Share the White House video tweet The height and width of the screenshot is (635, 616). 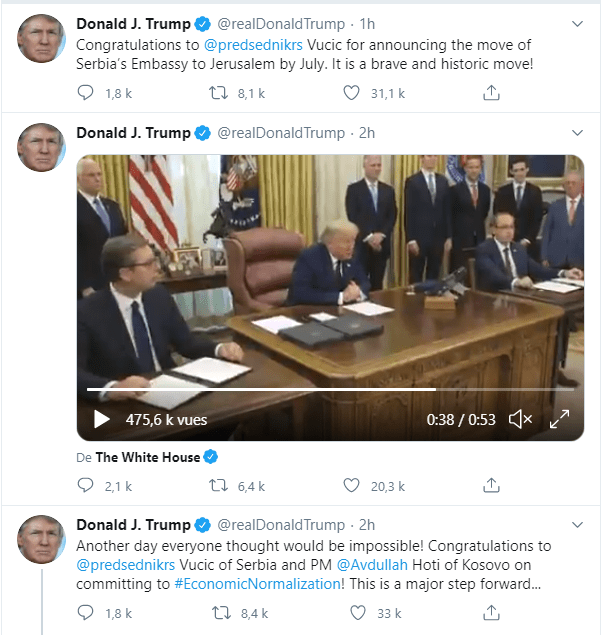(491, 485)
